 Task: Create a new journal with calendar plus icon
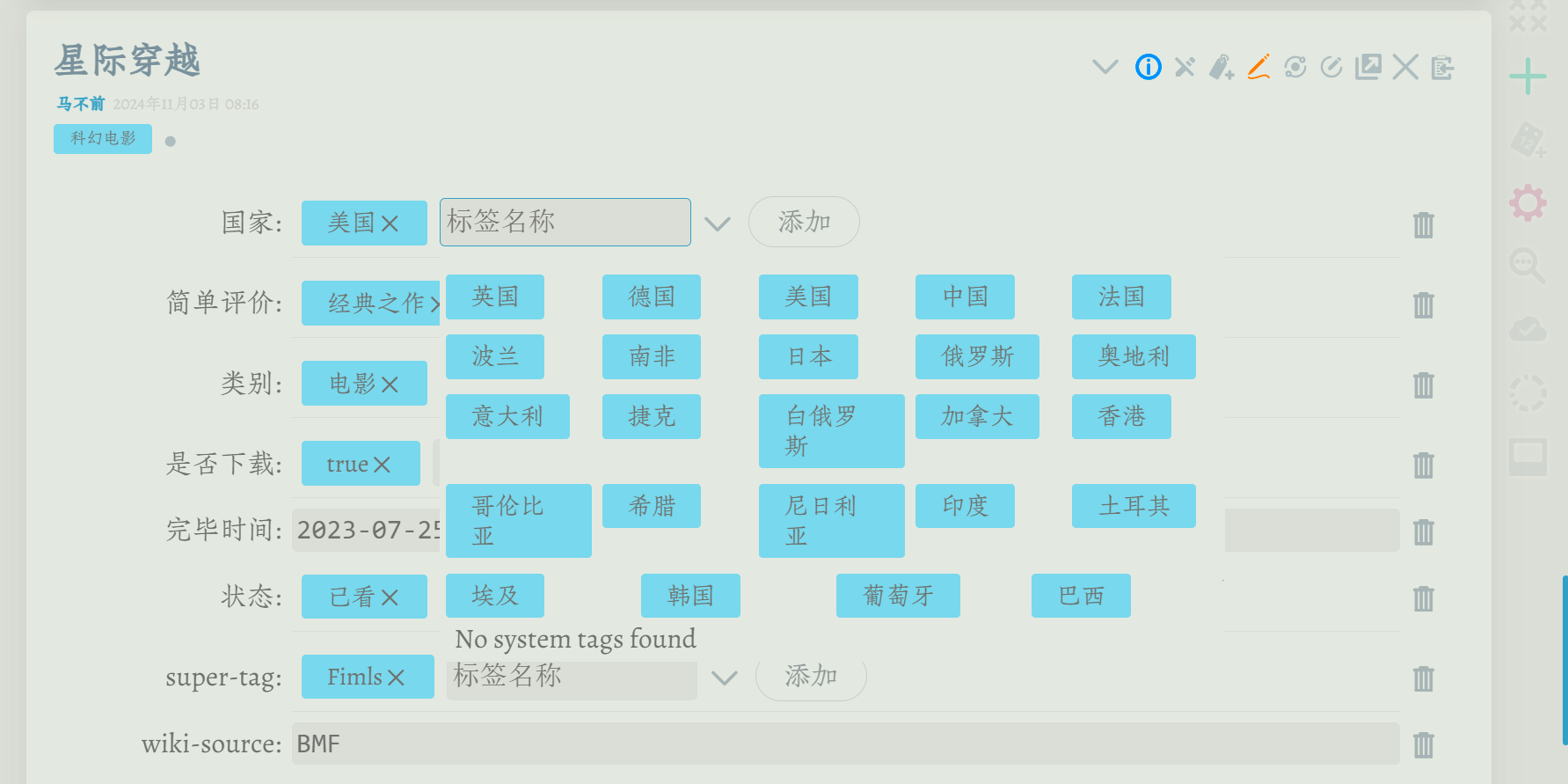pos(1528,140)
